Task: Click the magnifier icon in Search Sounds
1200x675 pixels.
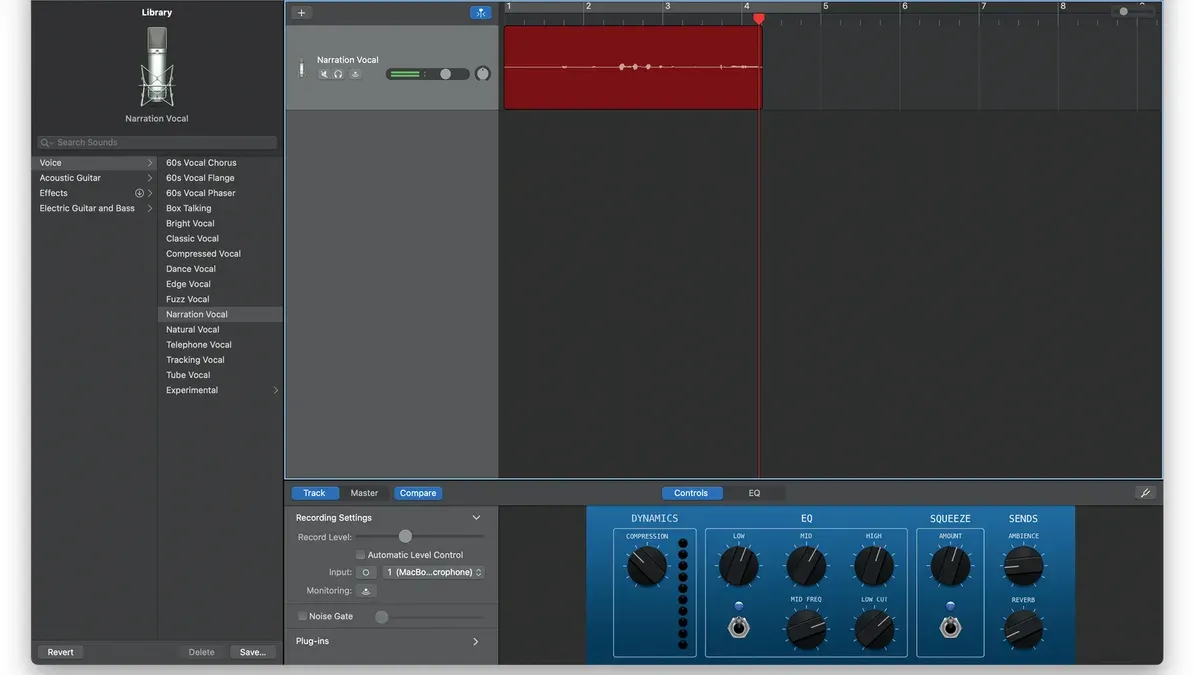Action: (46, 143)
